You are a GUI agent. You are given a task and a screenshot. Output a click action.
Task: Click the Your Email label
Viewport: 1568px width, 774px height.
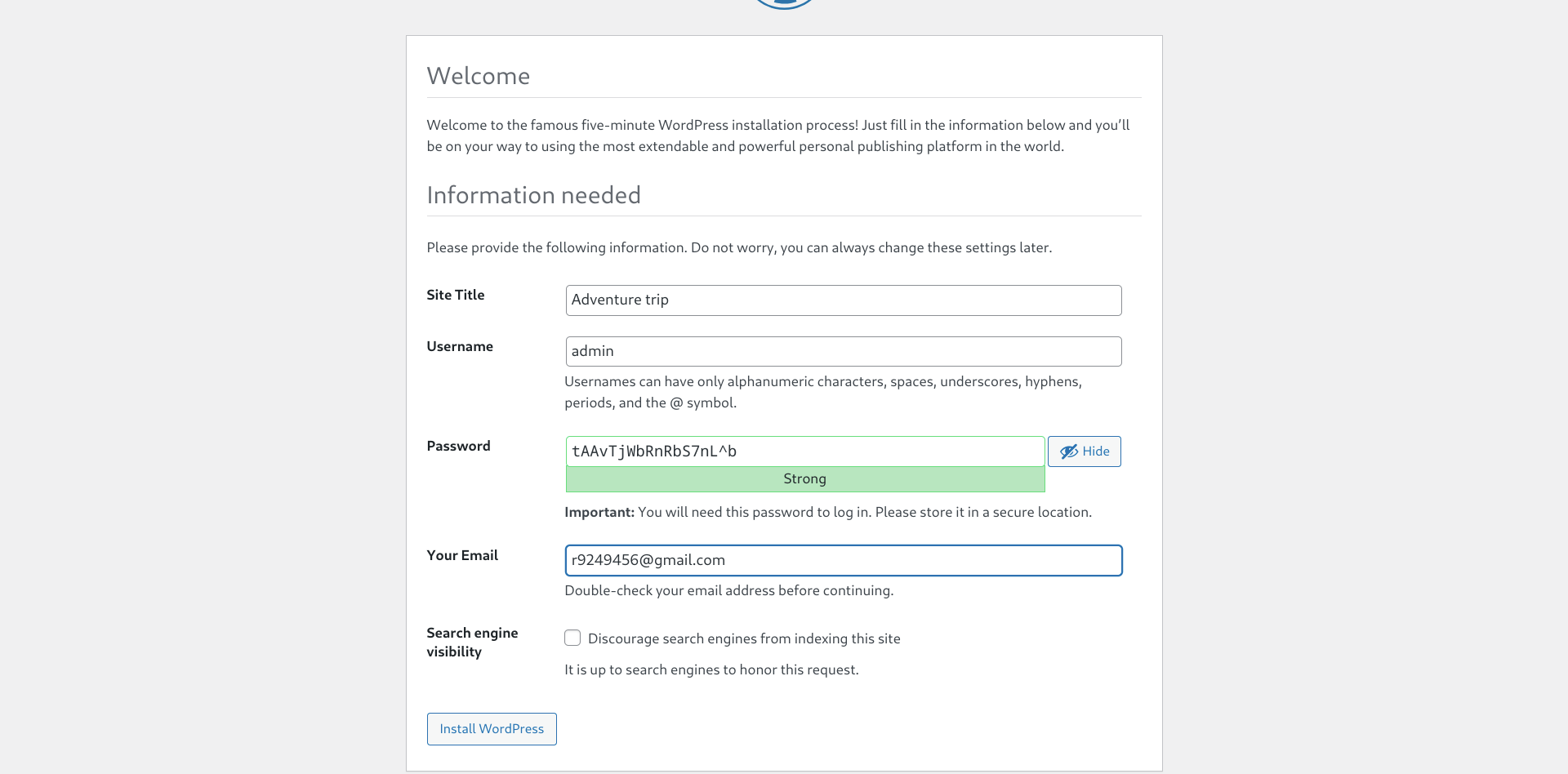click(461, 555)
